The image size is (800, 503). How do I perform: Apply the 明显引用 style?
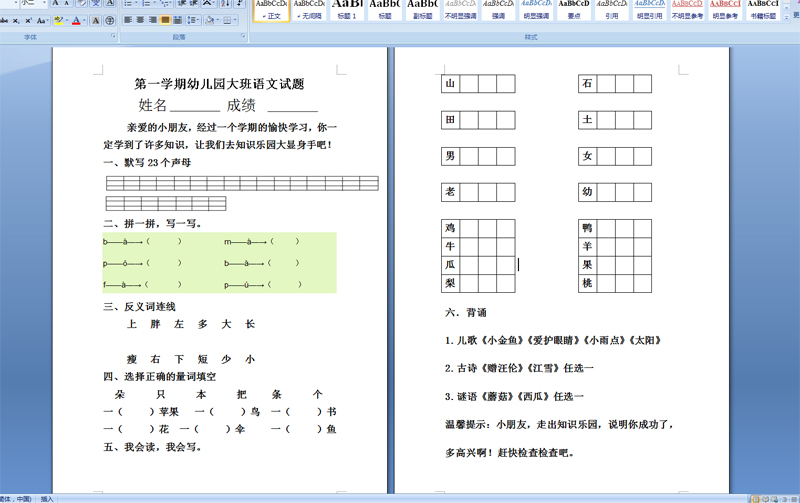(x=649, y=10)
